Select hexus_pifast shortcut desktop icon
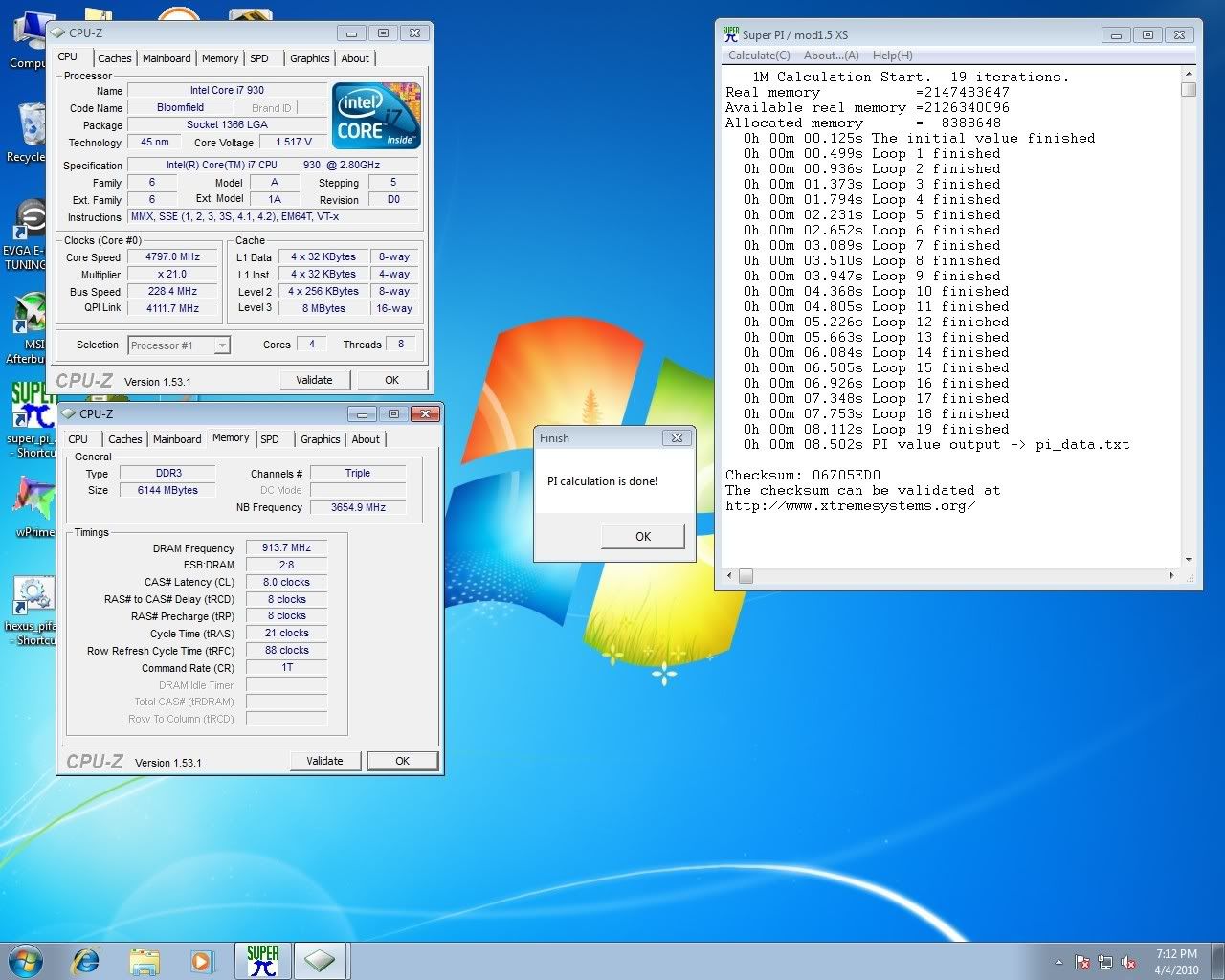This screenshot has width=1225, height=980. (x=31, y=611)
